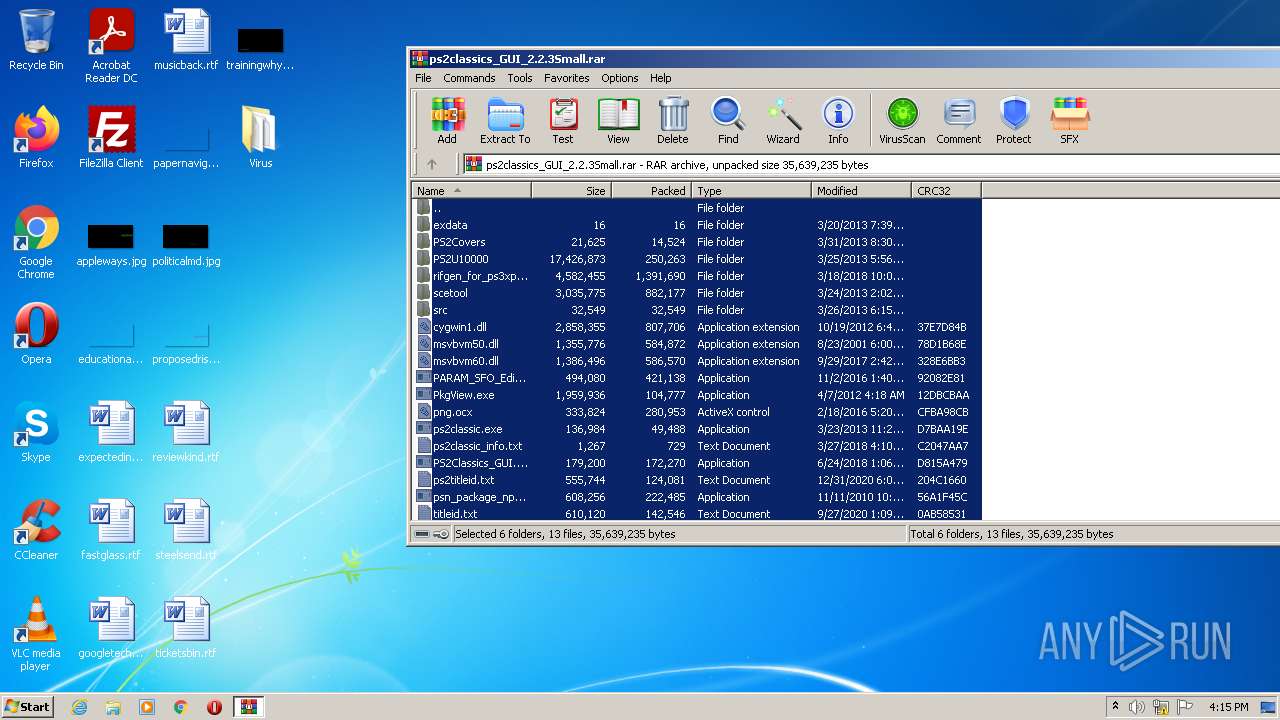1280x720 pixels.
Task: Click the Internet Explorer taskbar icon
Action: tap(79, 707)
